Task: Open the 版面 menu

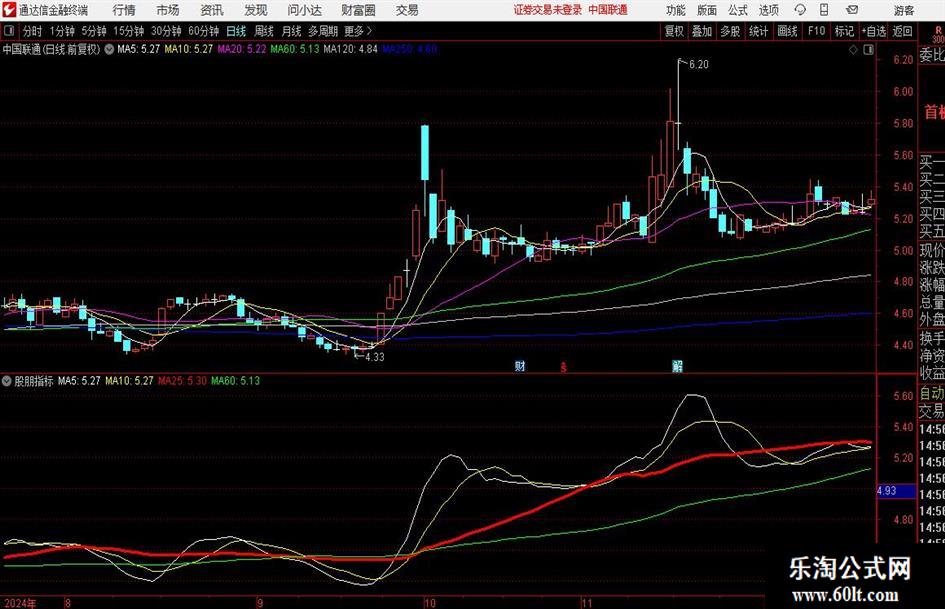Action: tap(706, 10)
